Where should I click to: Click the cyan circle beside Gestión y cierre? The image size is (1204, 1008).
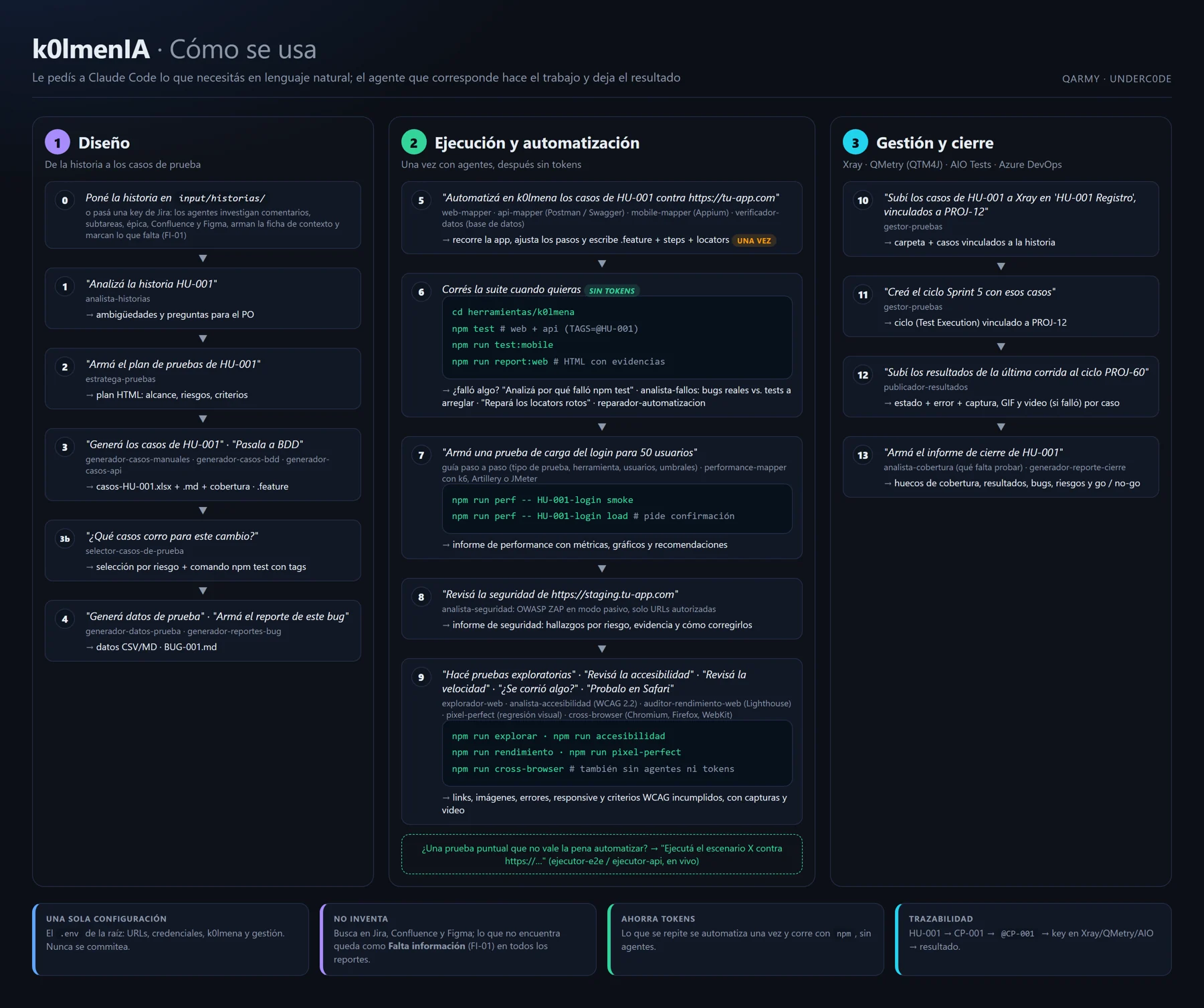coord(856,142)
